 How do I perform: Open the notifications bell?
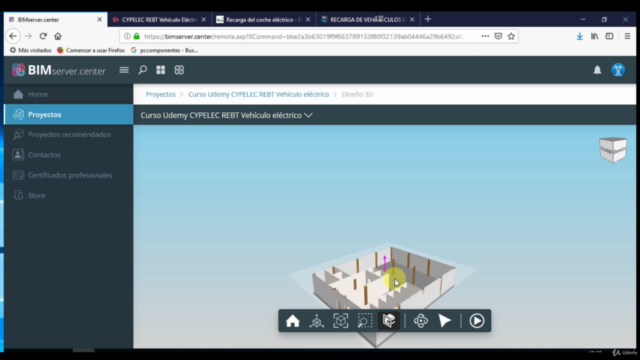597,70
